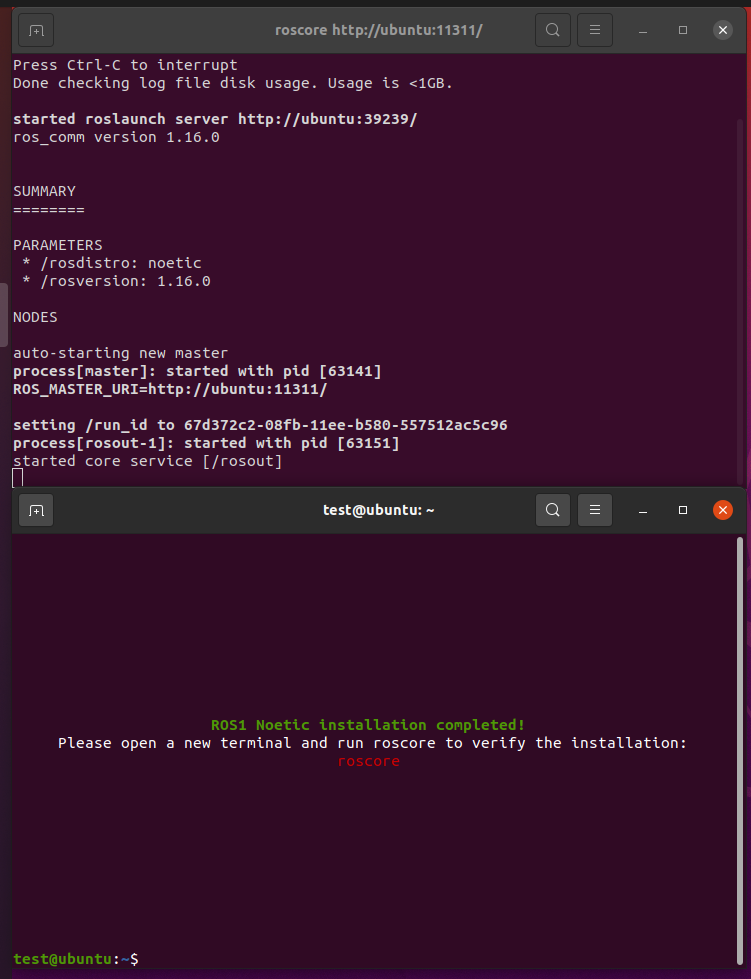Close the test@ubuntu terminal window
This screenshot has width=751, height=979.
tap(723, 510)
